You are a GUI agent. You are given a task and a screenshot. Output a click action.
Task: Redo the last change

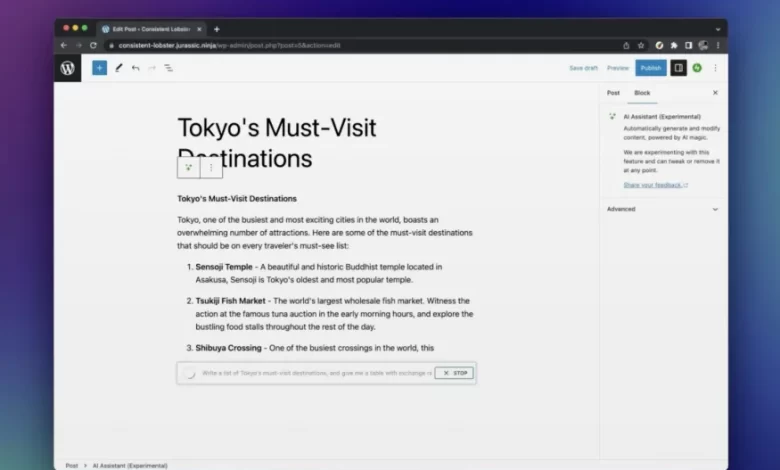click(x=152, y=68)
